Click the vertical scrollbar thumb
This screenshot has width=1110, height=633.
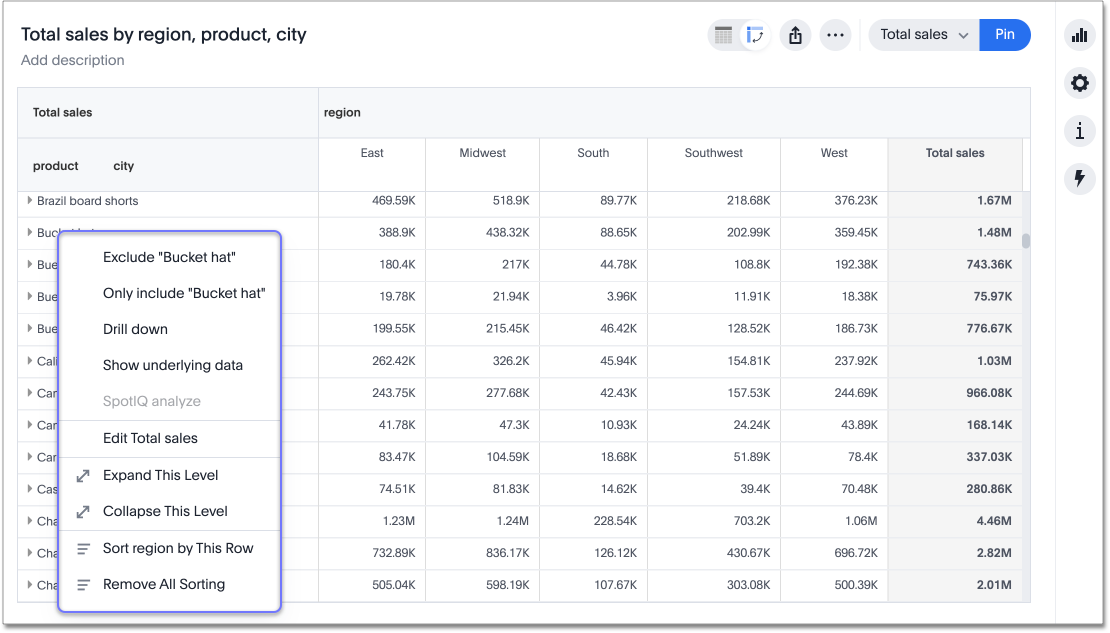click(x=1025, y=241)
